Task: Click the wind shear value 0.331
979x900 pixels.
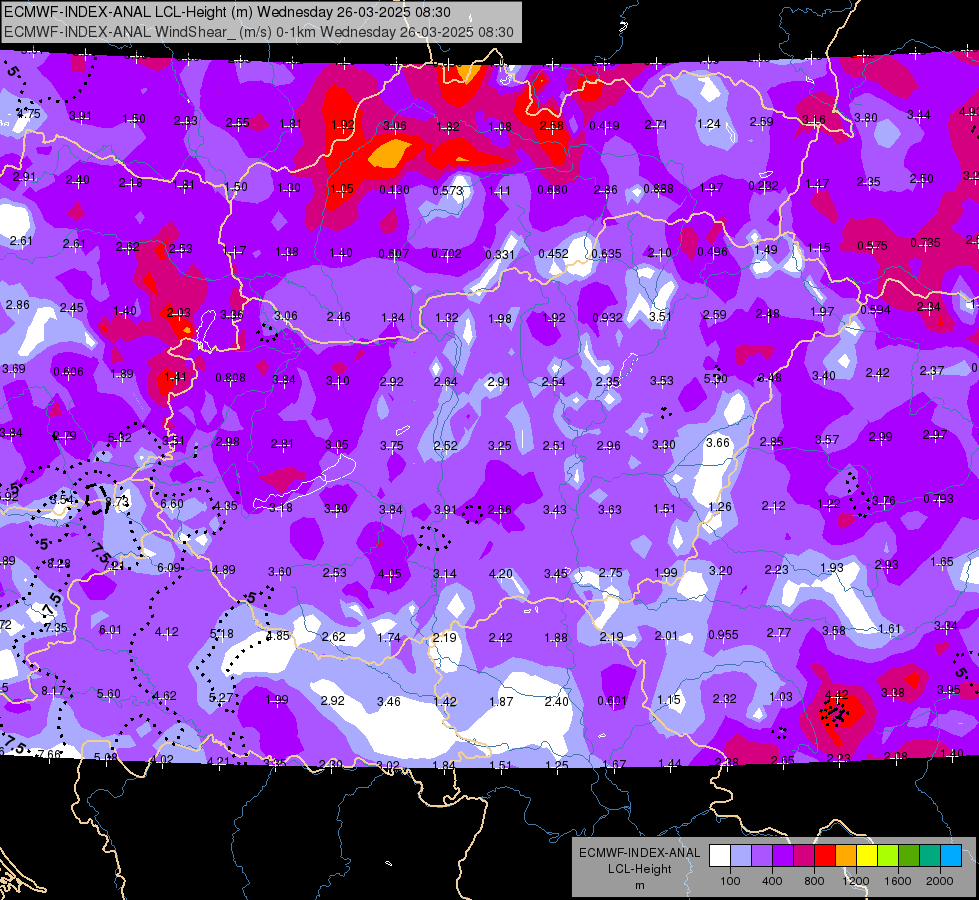Action: (x=500, y=254)
